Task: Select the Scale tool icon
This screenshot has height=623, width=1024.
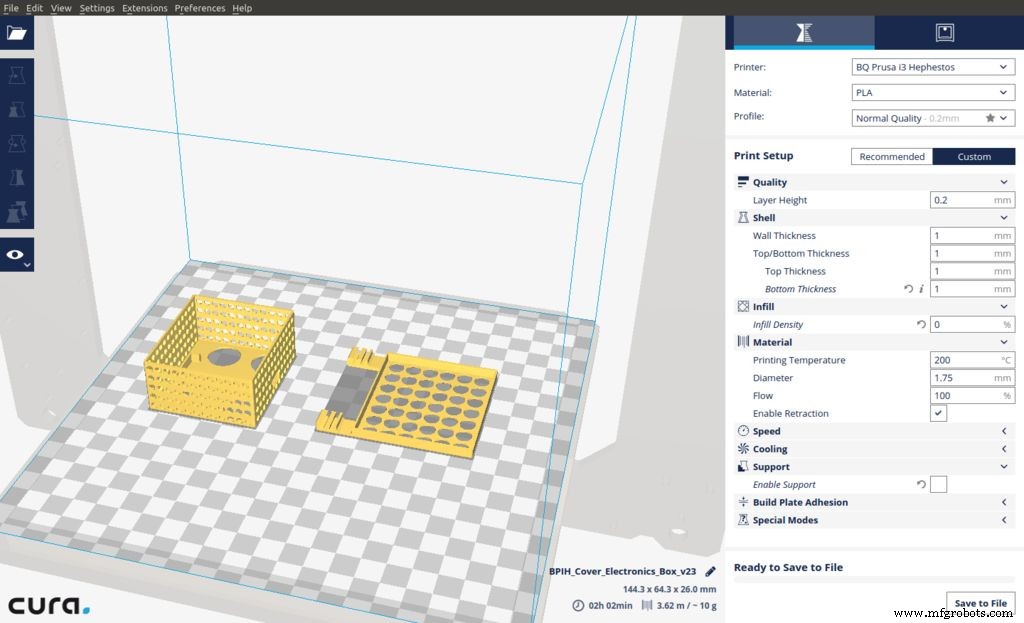Action: tap(17, 110)
